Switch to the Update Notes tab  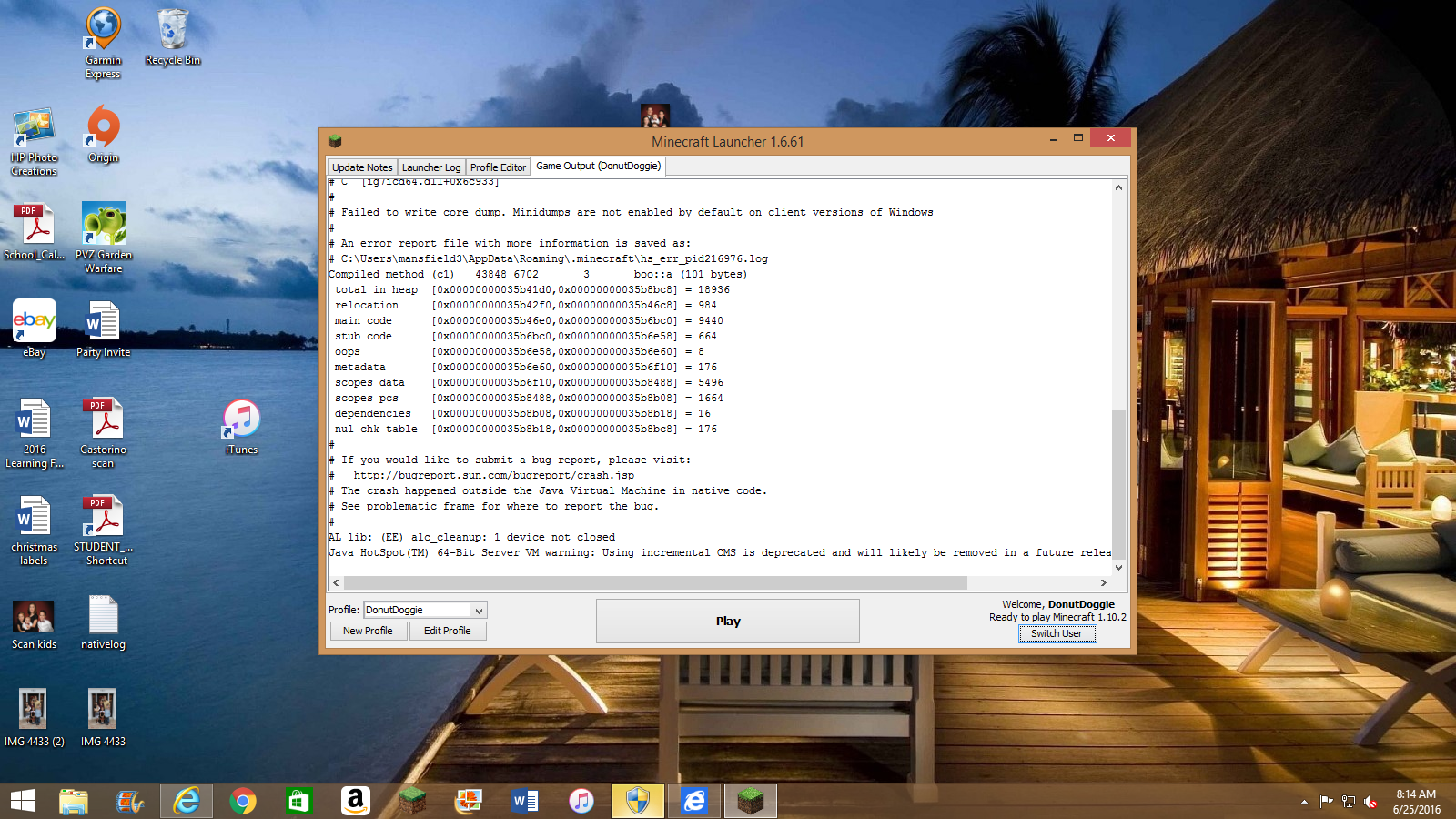click(x=362, y=167)
